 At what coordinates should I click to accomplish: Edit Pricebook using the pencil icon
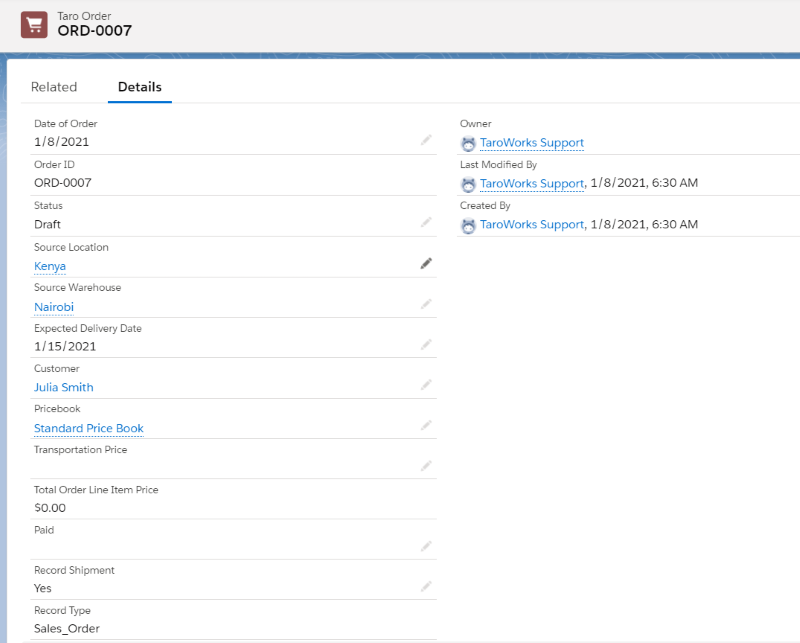[426, 425]
